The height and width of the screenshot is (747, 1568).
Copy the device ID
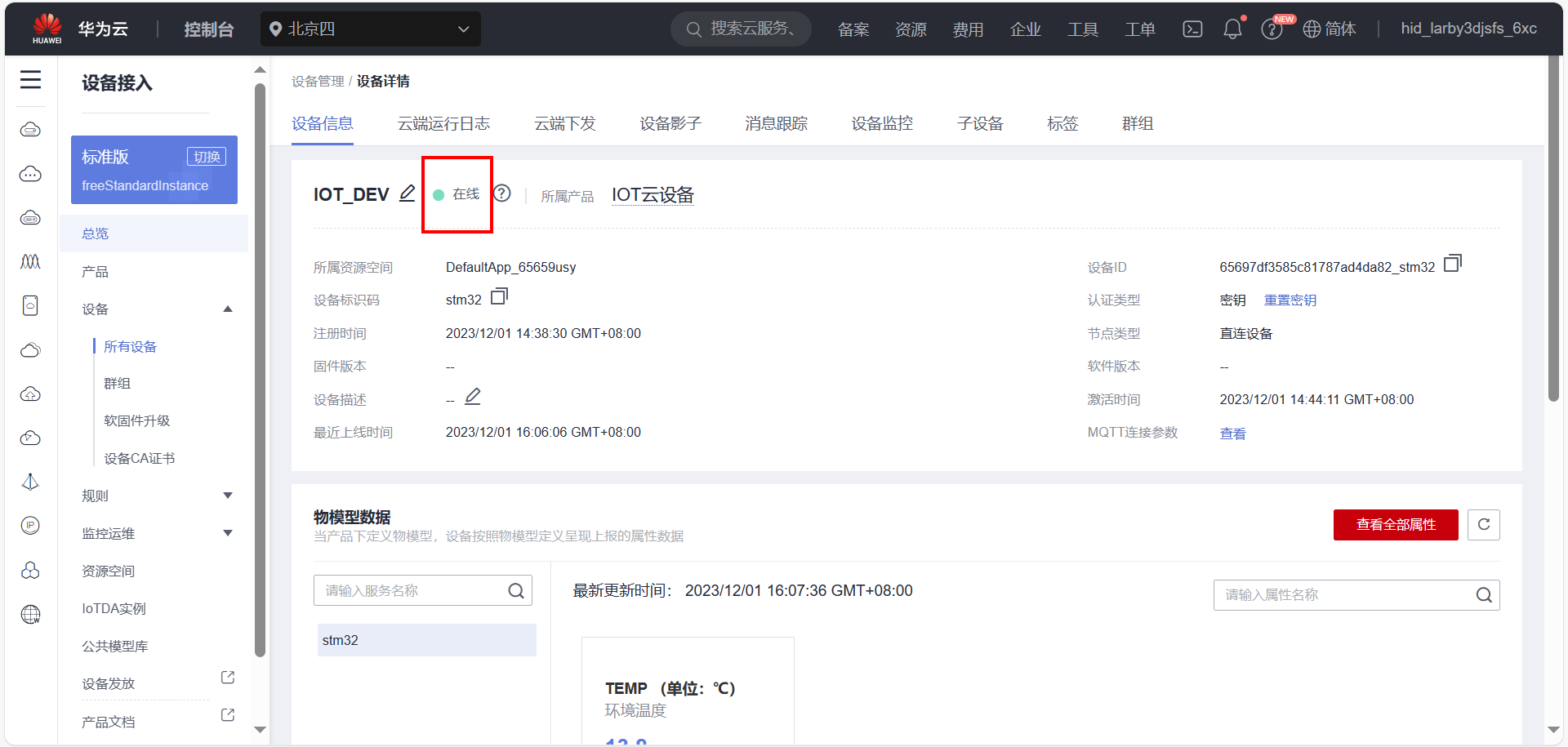(1453, 264)
